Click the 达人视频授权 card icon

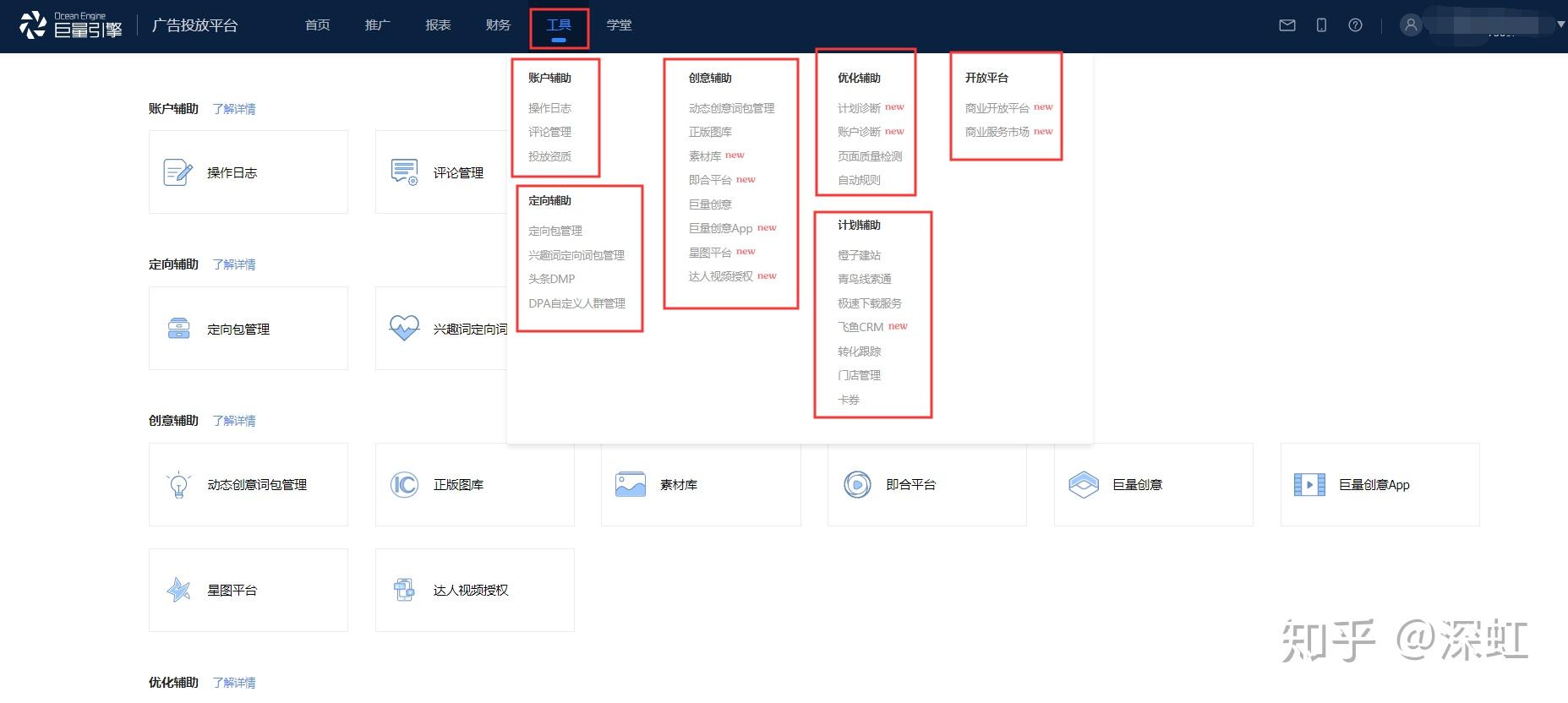click(404, 590)
